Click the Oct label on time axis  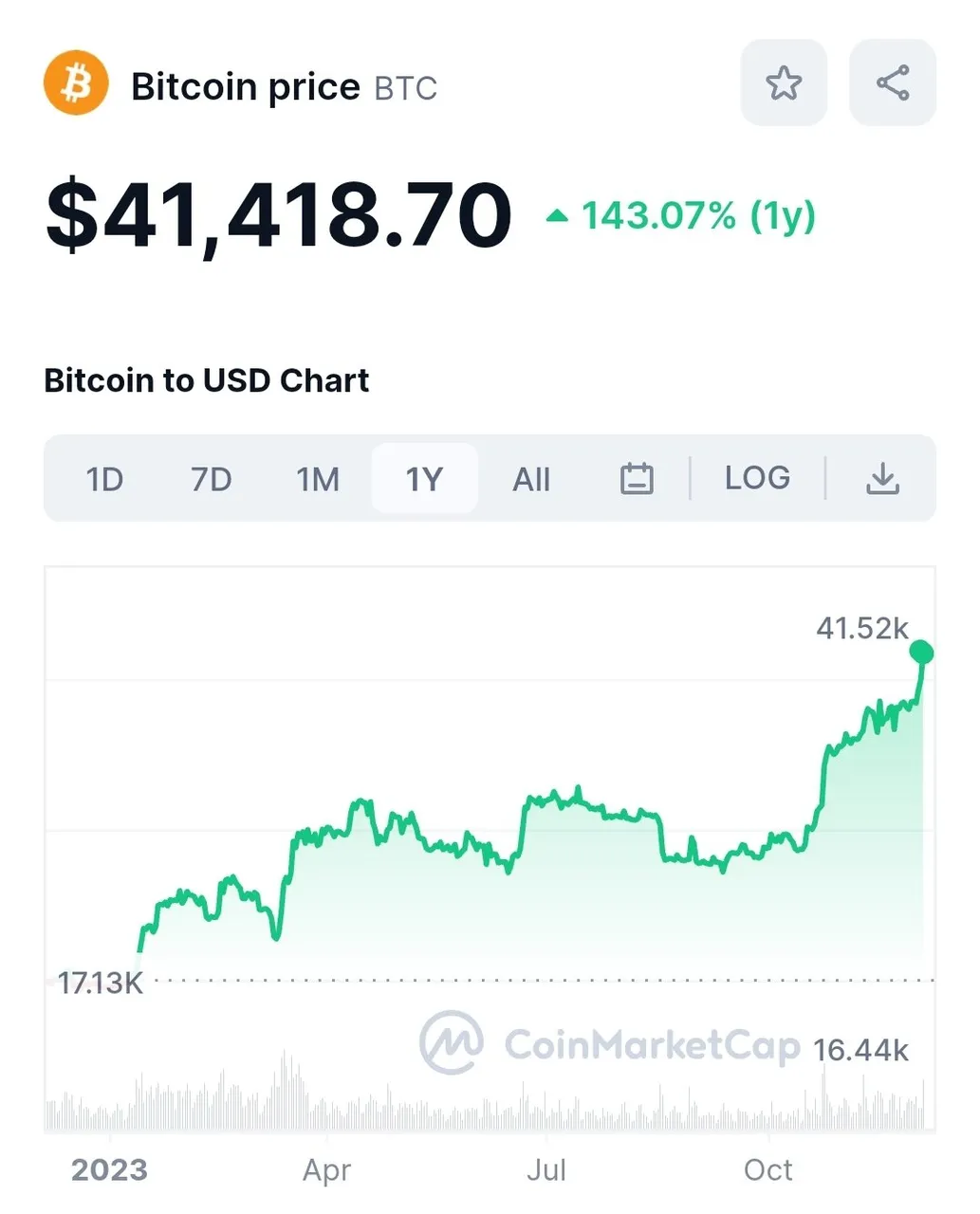pyautogui.click(x=768, y=1169)
